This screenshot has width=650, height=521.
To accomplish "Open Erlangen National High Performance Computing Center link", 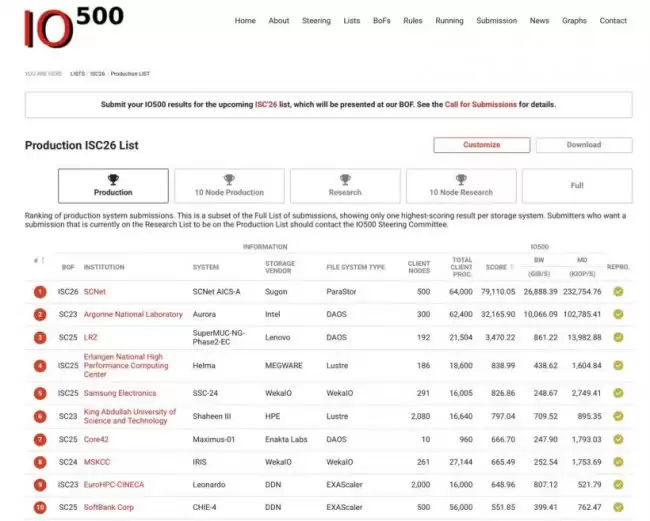I will pyautogui.click(x=126, y=366).
